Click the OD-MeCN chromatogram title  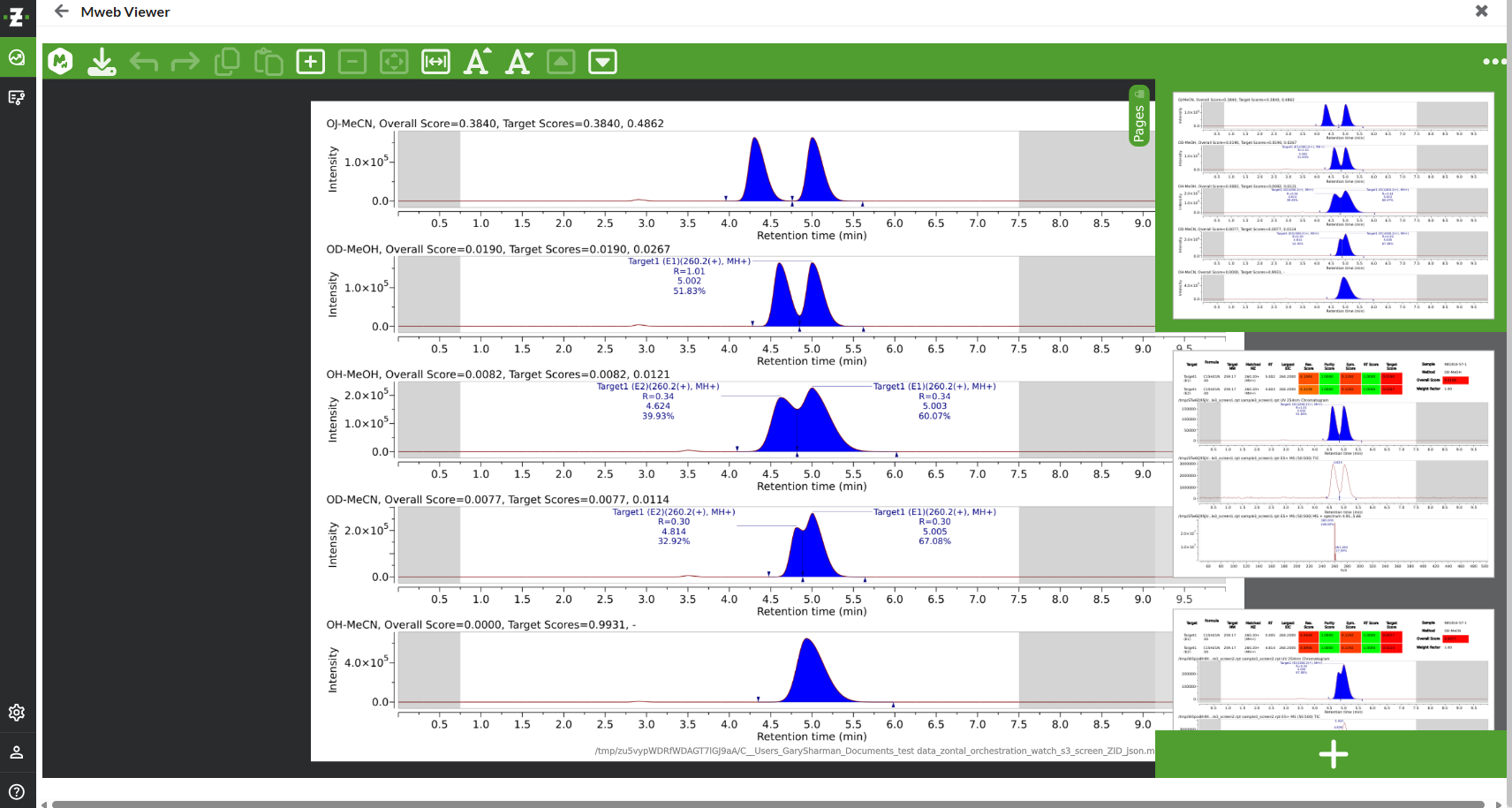point(497,499)
